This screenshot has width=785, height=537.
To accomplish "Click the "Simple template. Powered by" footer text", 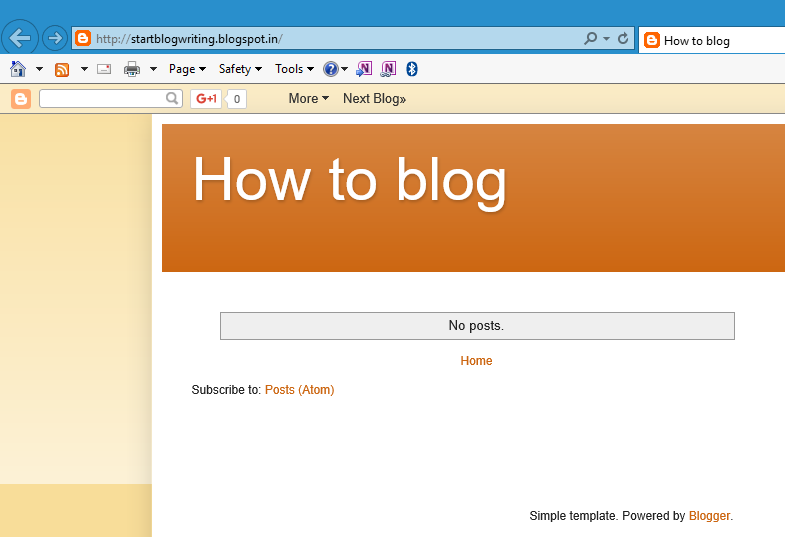I will tap(607, 516).
